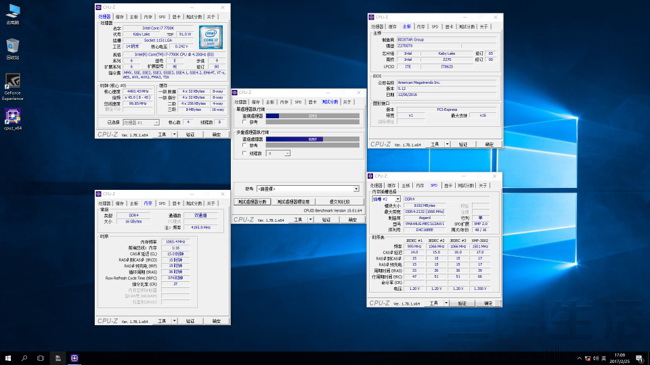This screenshot has height=365, width=650.
Task: Open the network tray icon
Action: (x=587, y=358)
